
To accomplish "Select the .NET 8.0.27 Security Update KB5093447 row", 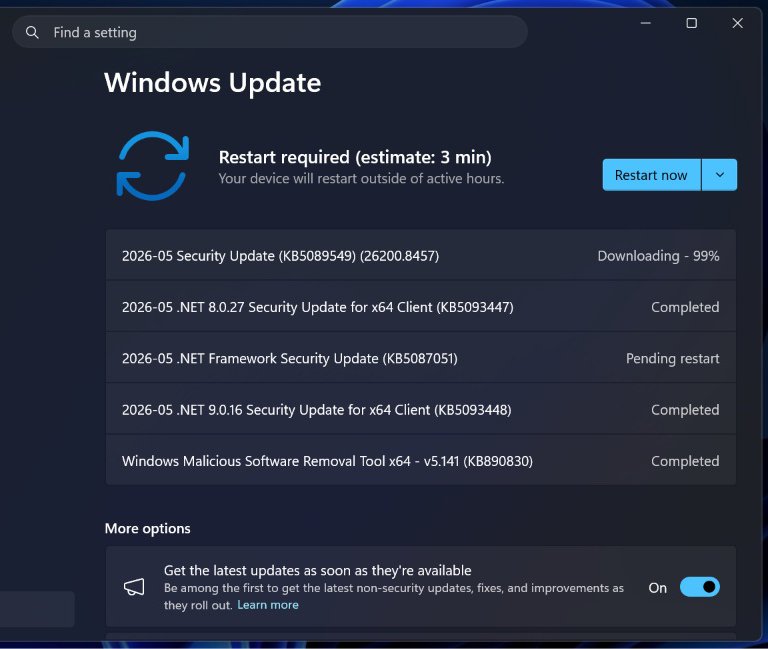I will 421,307.
